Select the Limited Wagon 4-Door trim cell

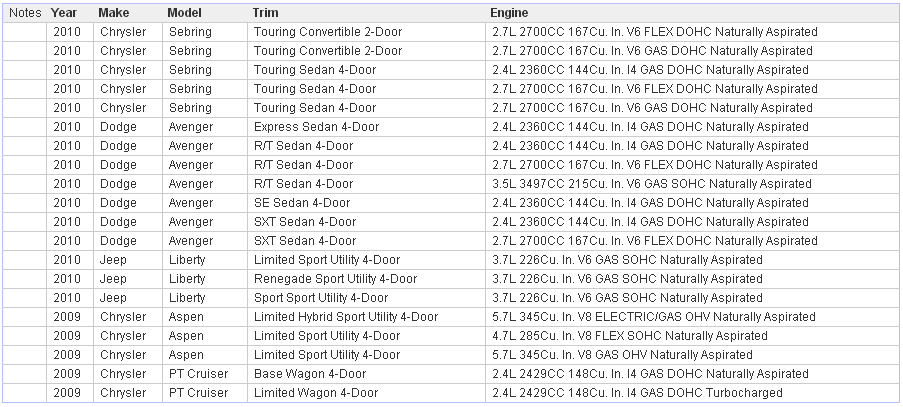316,393
